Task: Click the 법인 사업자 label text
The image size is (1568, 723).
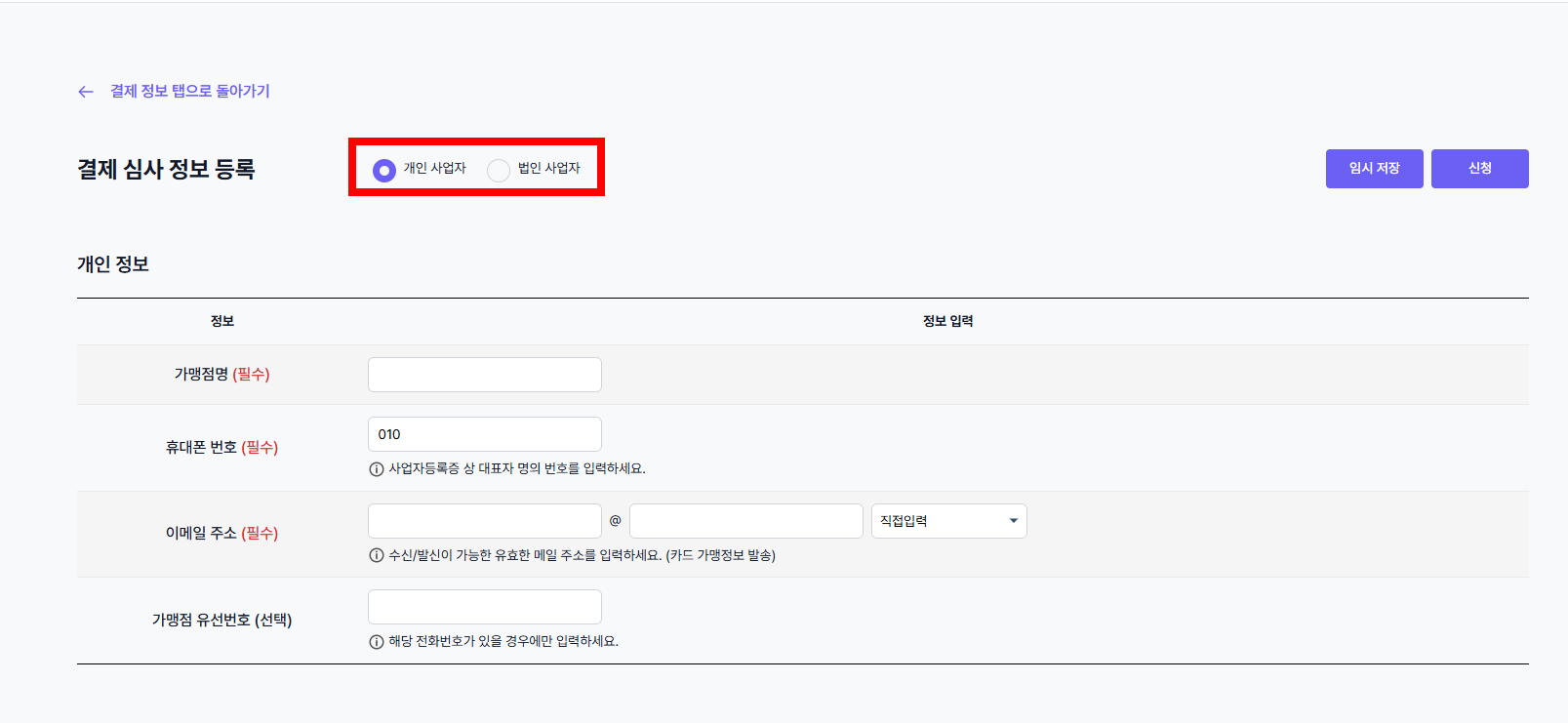Action: point(549,168)
